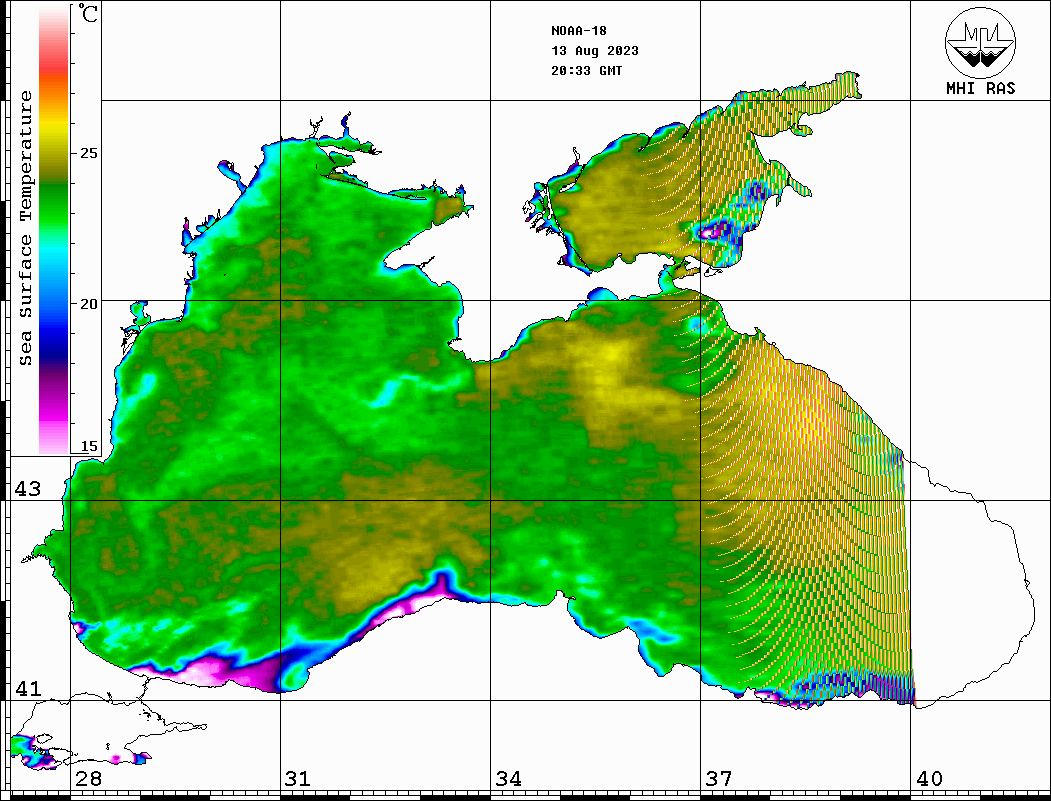Click the "°C" unit label
1051x801 pixels.
click(88, 13)
